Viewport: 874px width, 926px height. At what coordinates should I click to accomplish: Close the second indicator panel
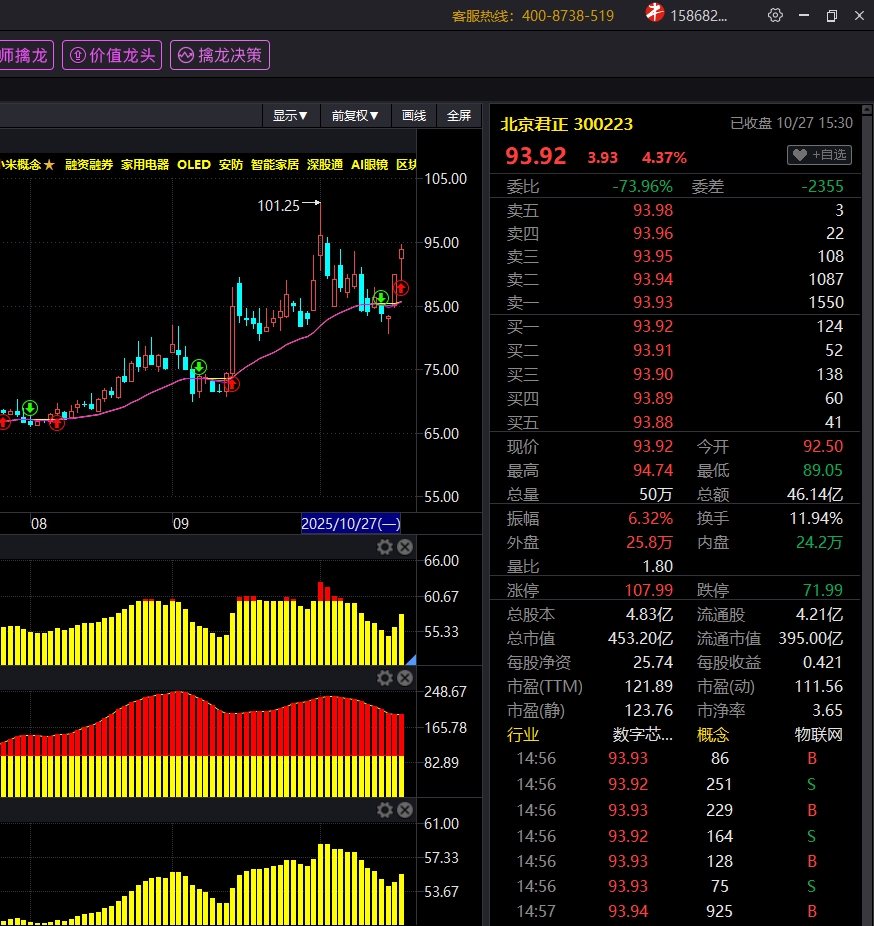tap(405, 678)
